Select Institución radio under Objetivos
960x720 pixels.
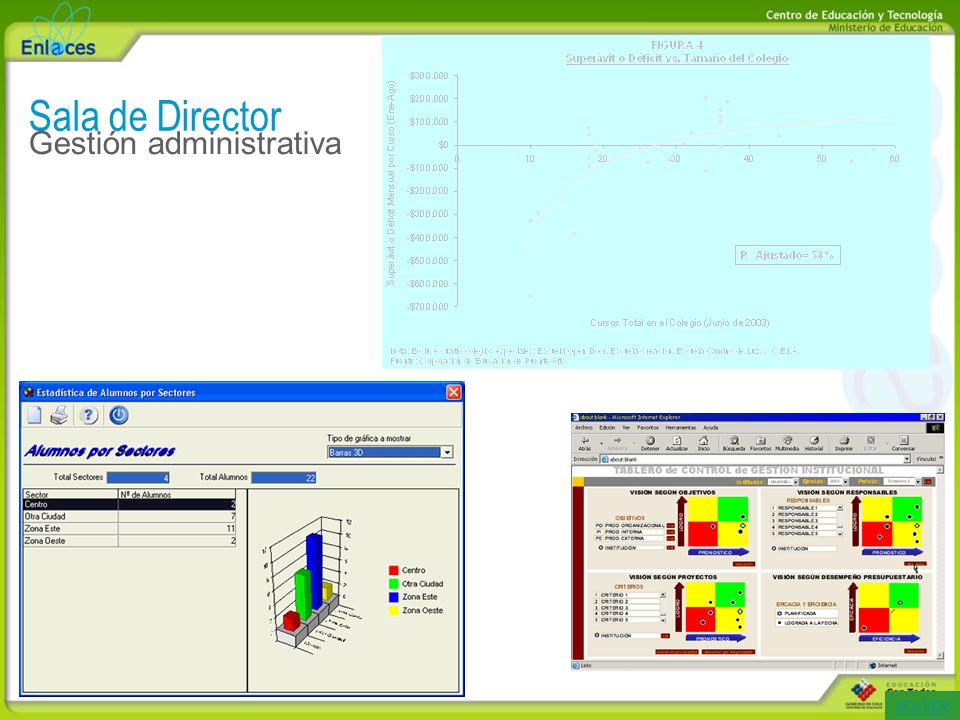(x=601, y=548)
